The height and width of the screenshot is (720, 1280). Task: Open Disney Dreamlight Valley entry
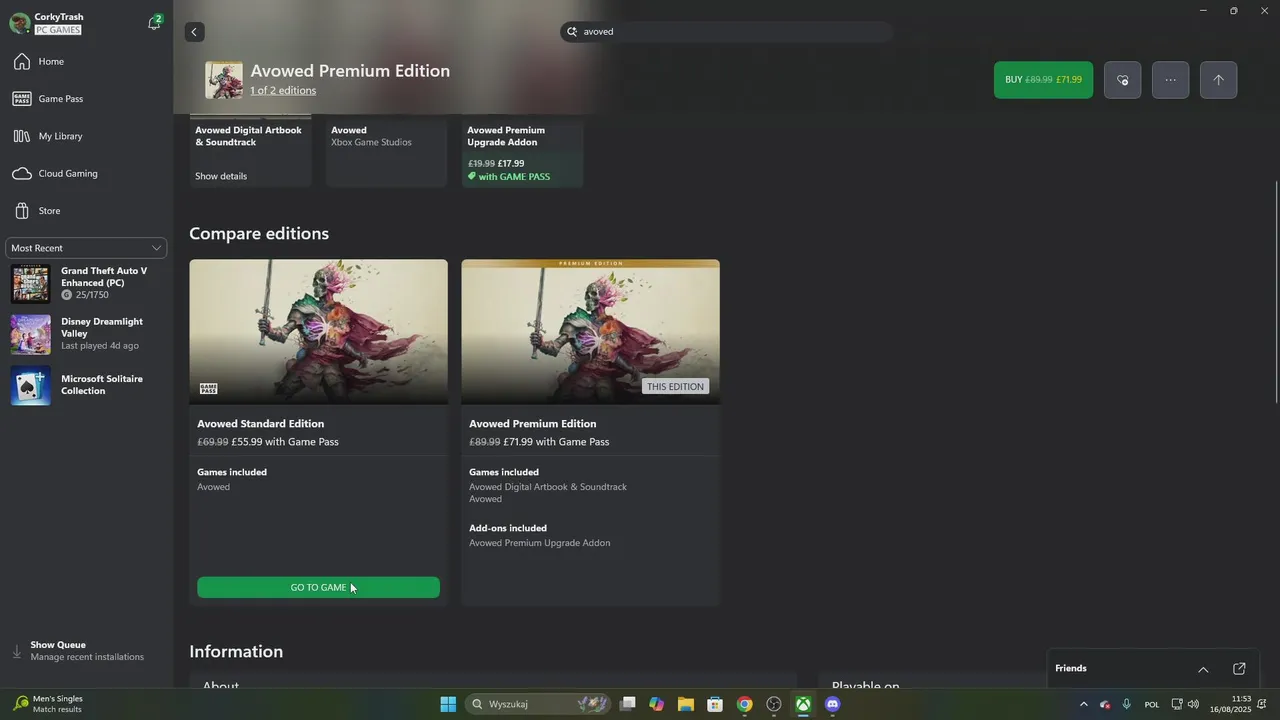click(x=86, y=334)
